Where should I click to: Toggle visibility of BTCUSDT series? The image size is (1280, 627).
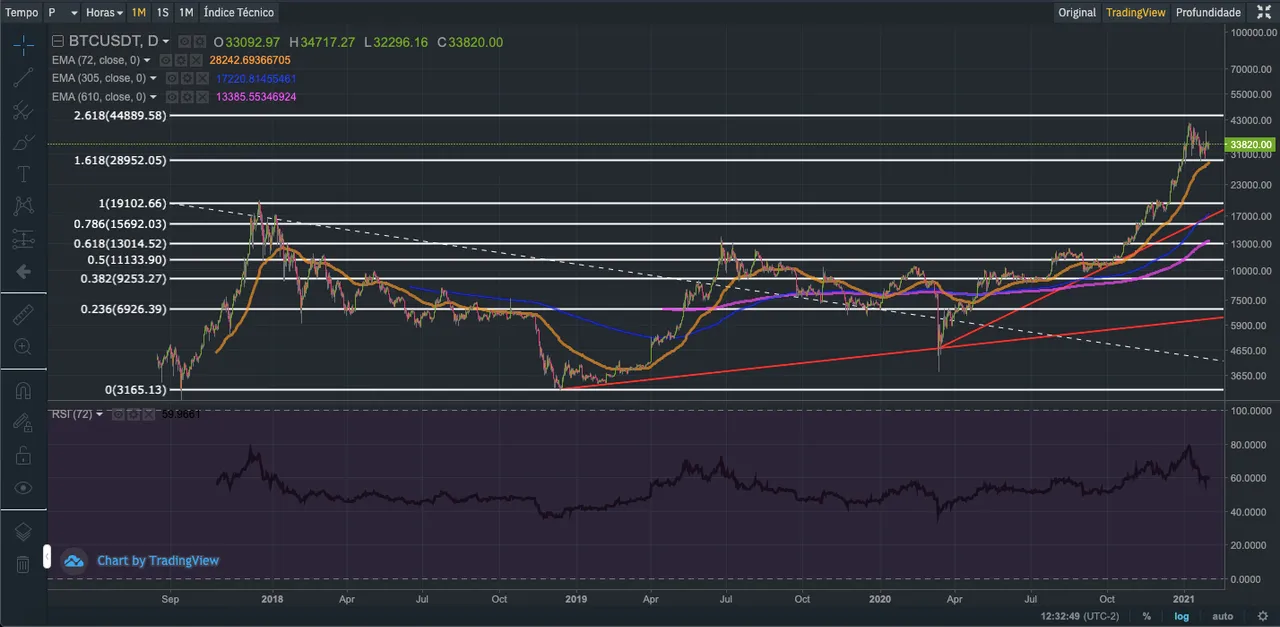184,42
